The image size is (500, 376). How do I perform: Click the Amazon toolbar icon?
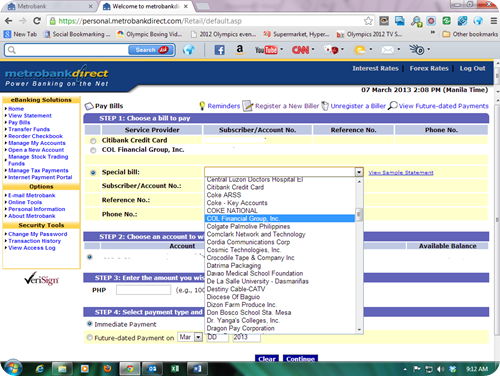click(x=239, y=50)
